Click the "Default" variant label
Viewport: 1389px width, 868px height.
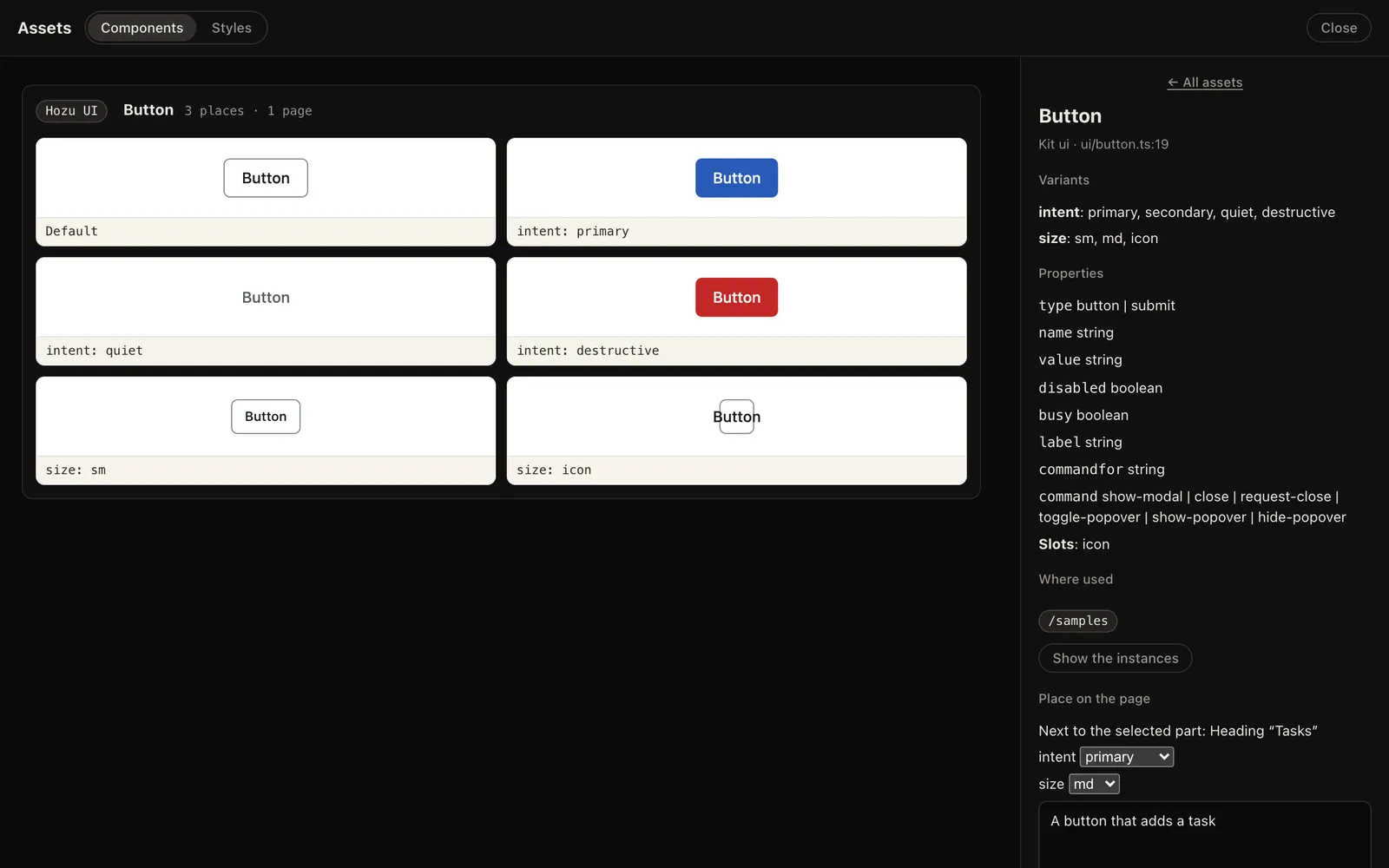[71, 231]
